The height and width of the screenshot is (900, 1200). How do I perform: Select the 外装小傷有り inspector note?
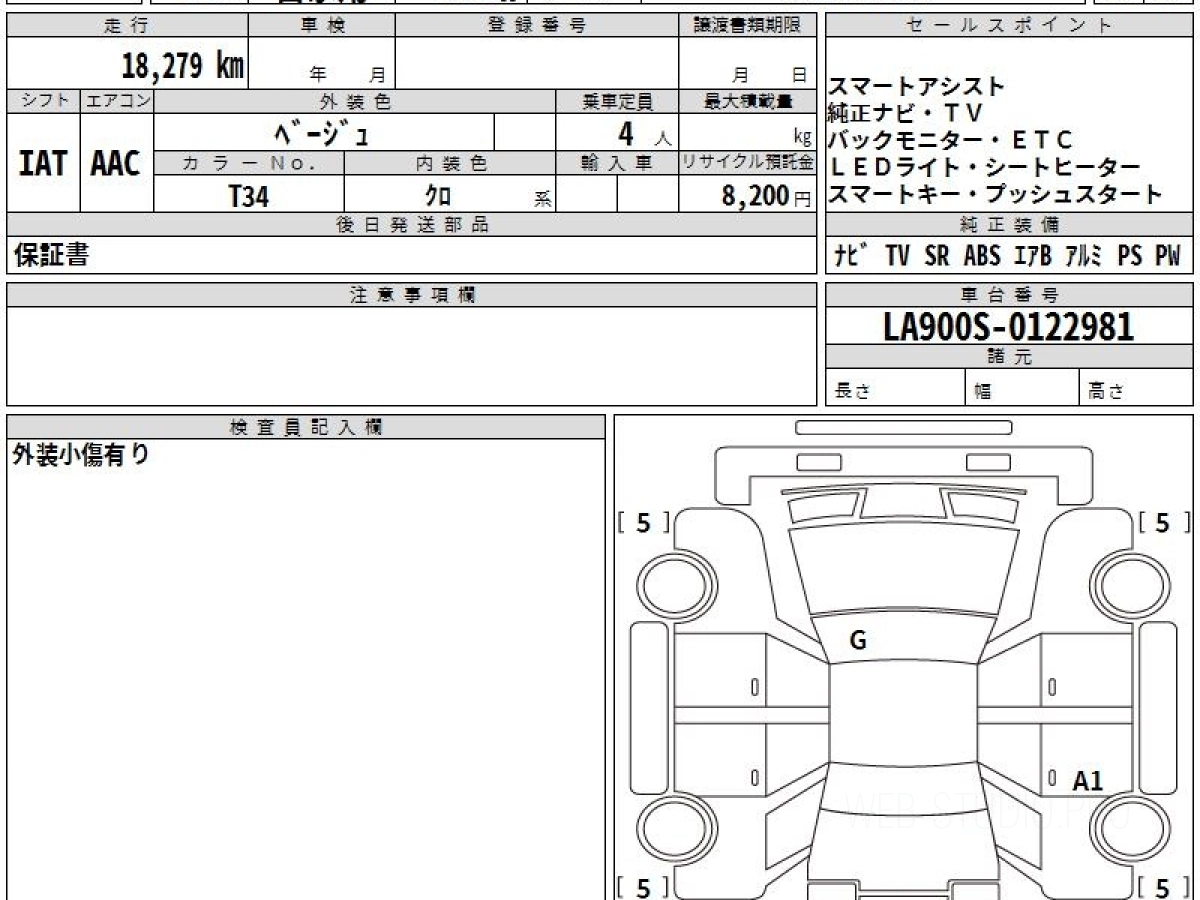[x=82, y=455]
